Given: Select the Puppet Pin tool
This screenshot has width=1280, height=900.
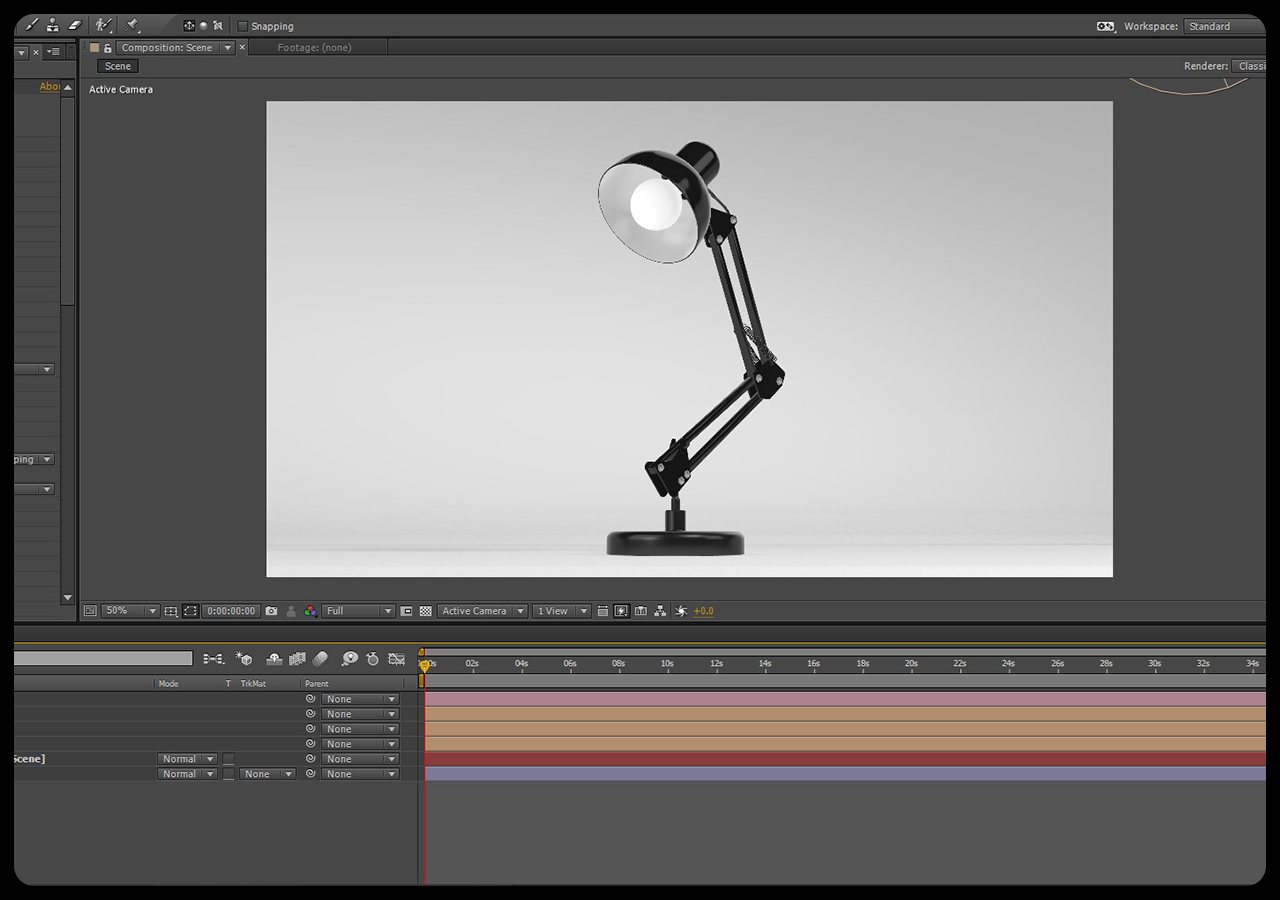Looking at the screenshot, I should point(130,23).
